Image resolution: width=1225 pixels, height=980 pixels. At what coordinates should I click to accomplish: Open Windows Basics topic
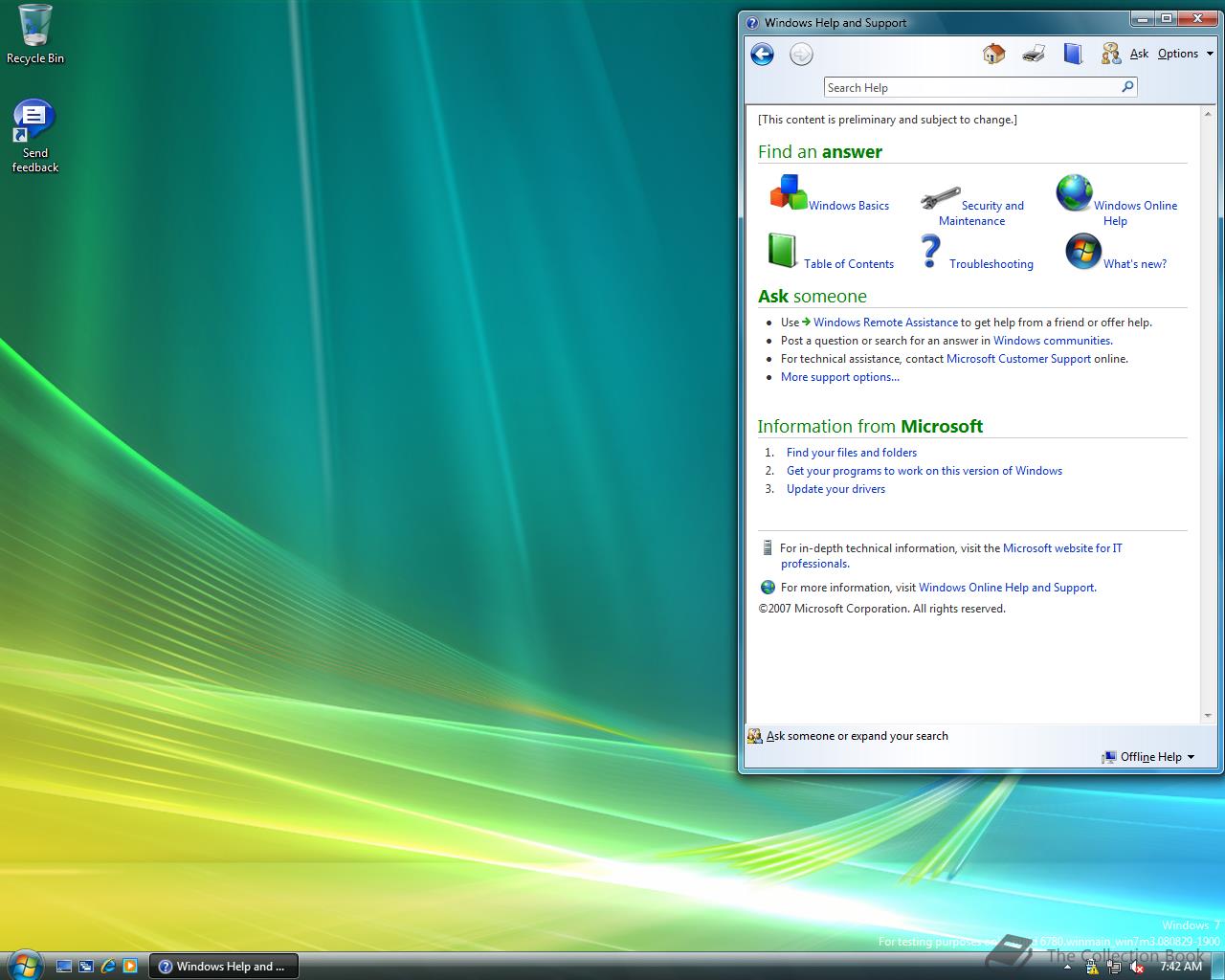849,206
